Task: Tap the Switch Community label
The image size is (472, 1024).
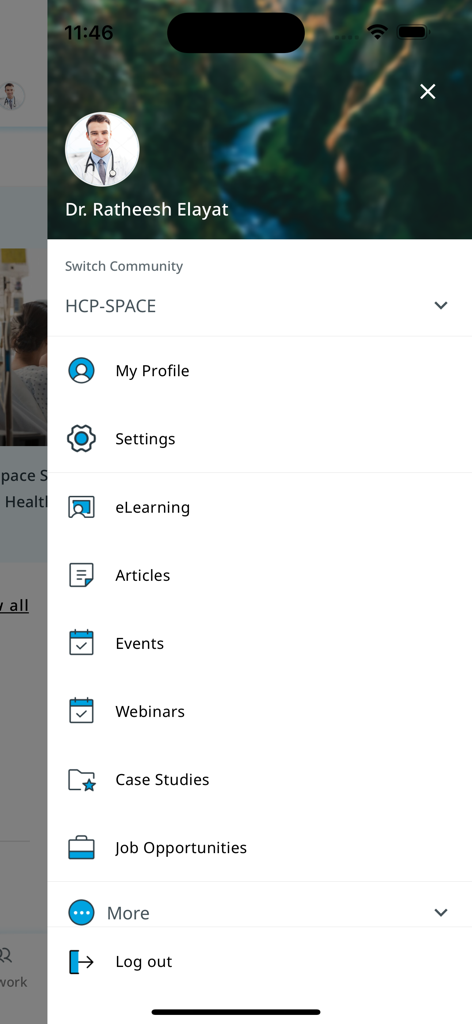Action: (x=124, y=266)
